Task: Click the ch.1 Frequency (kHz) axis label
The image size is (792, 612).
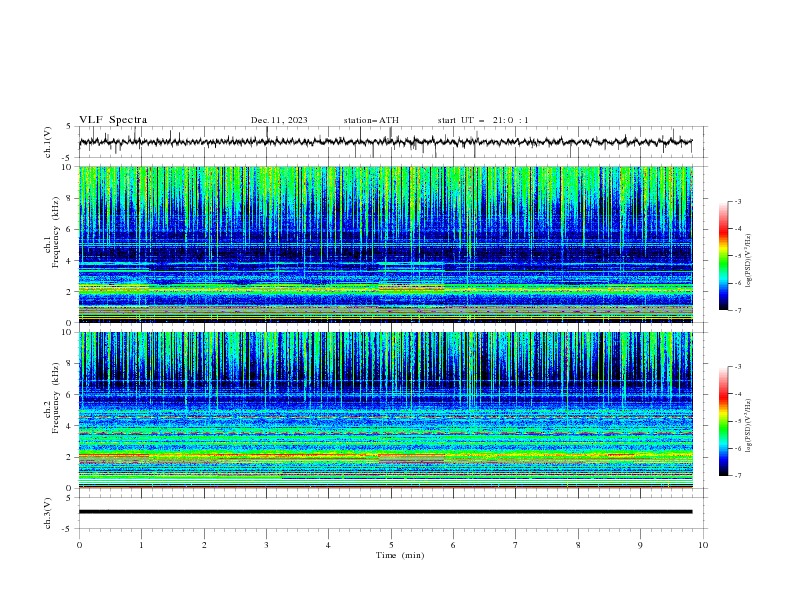Action: [x=52, y=232]
